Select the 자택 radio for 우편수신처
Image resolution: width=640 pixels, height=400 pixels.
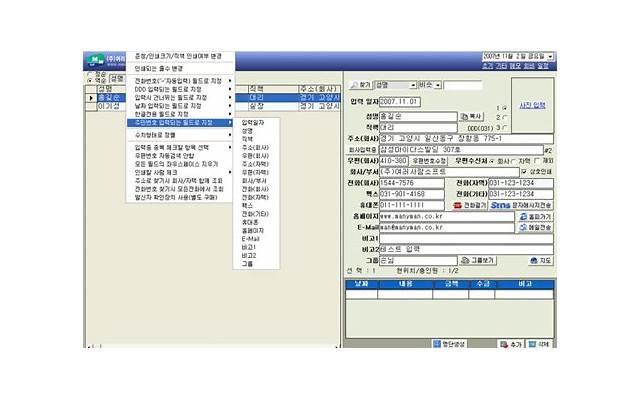[514, 160]
